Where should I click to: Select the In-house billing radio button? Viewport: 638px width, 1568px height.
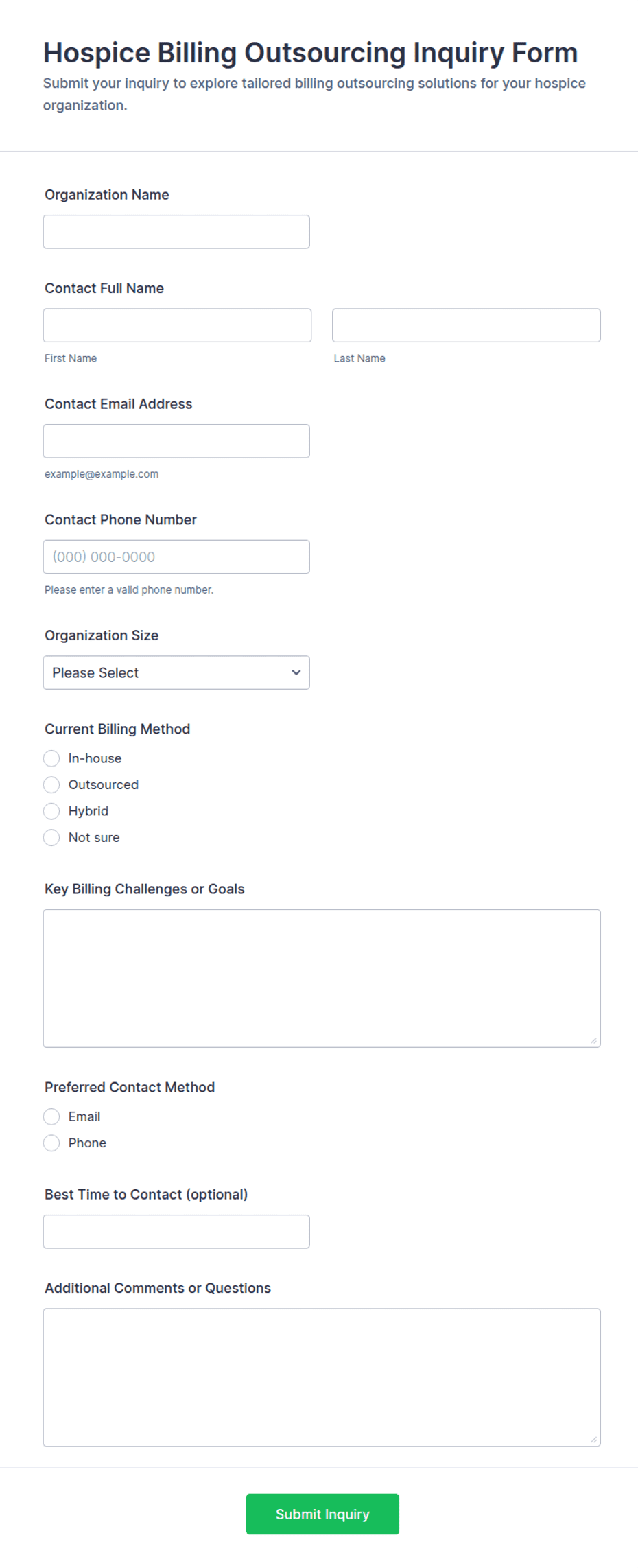coord(51,758)
